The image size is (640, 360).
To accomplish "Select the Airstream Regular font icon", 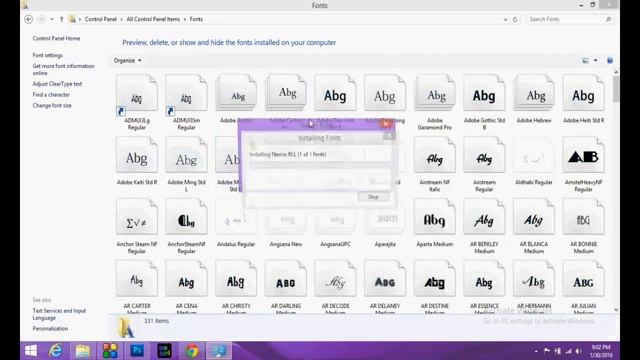I will (484, 155).
